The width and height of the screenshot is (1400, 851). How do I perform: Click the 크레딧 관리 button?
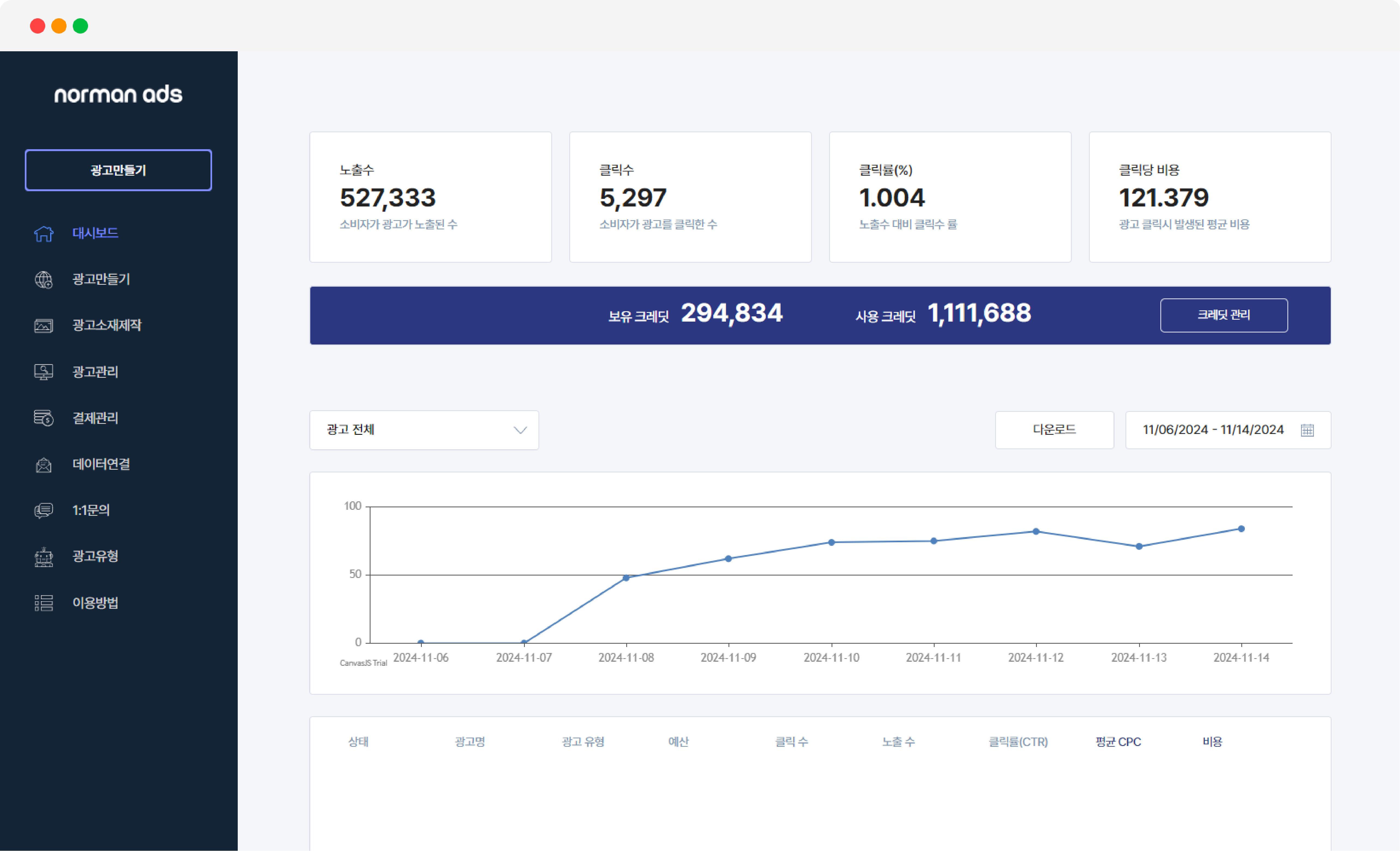1223,316
